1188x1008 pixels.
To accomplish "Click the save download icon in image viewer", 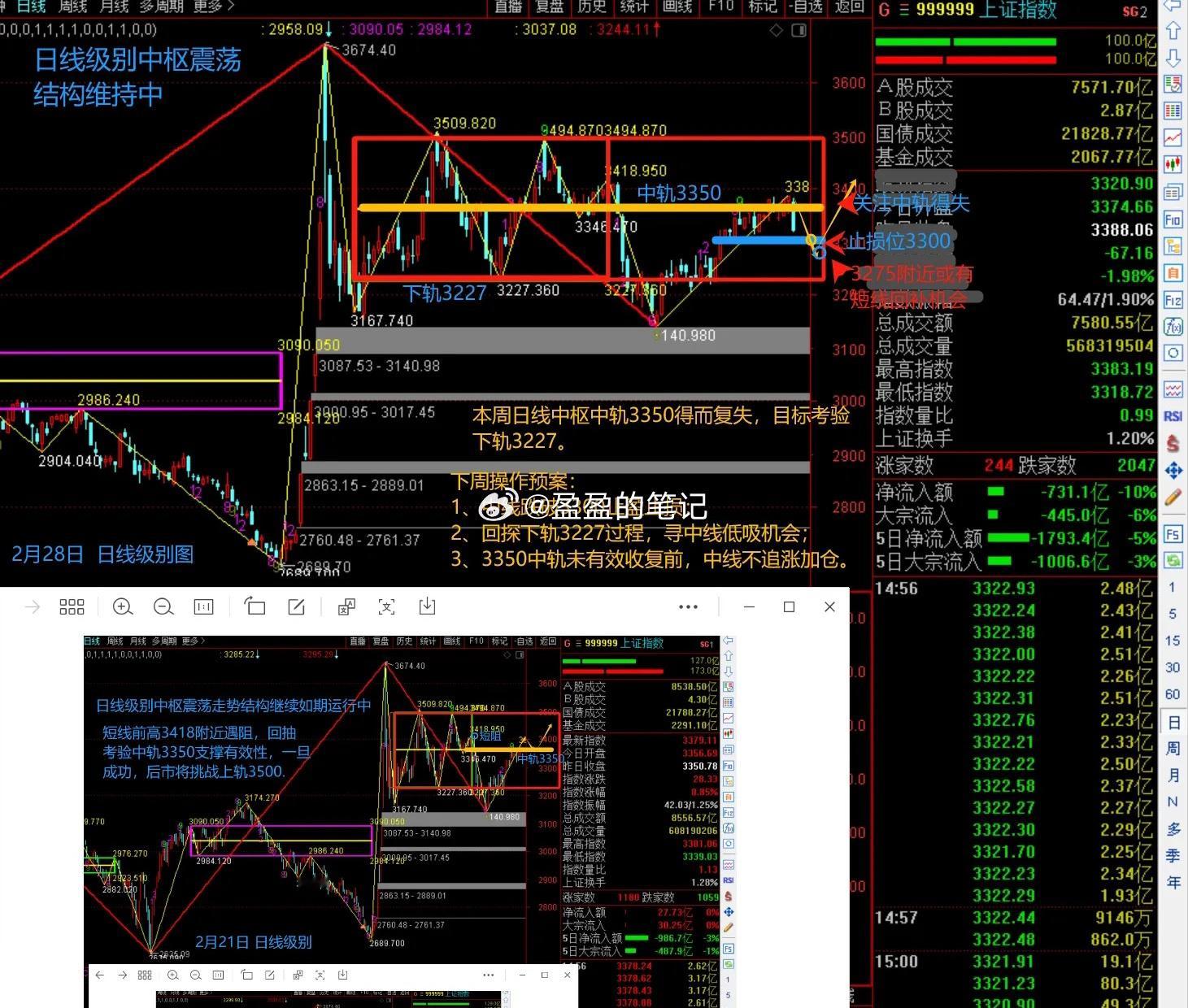I will click(x=427, y=606).
